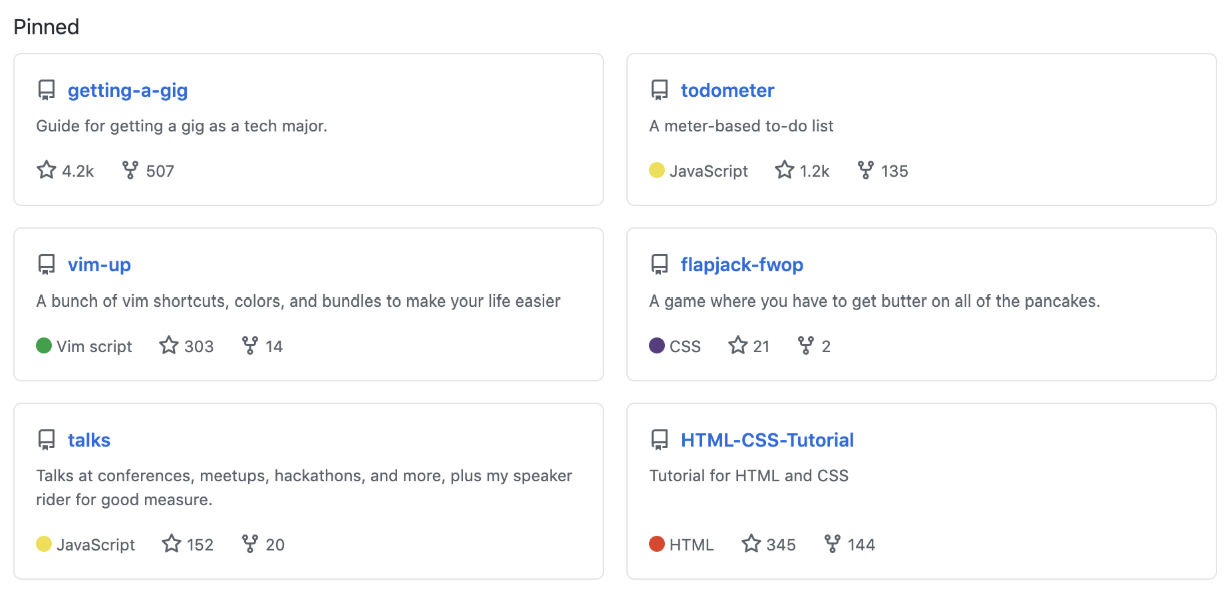Open the getting-a-gig repository link
Viewport: 1230px width, 594px height.
tap(127, 90)
